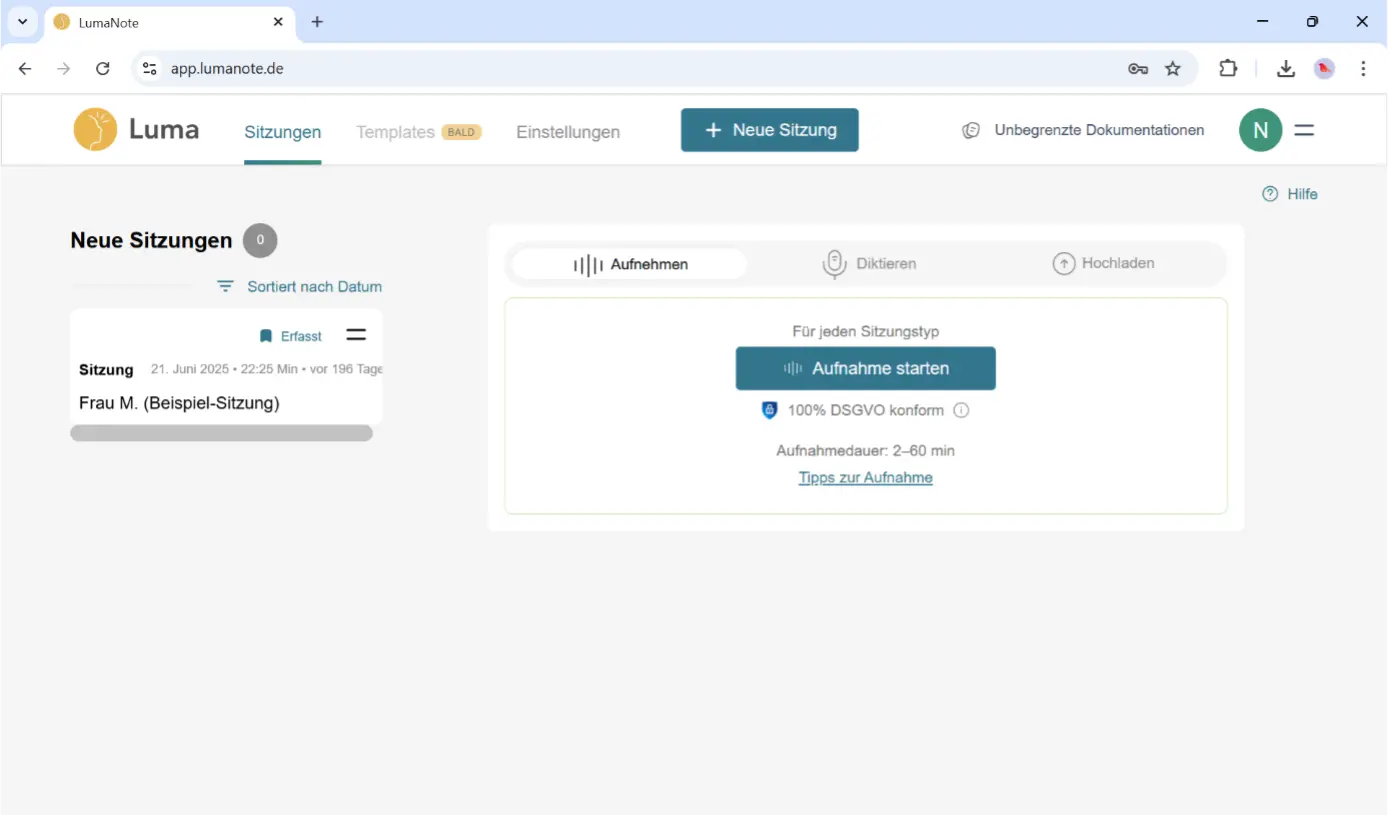The height and width of the screenshot is (818, 1390).
Task: Open the browser extensions puzzle icon
Action: (1228, 69)
